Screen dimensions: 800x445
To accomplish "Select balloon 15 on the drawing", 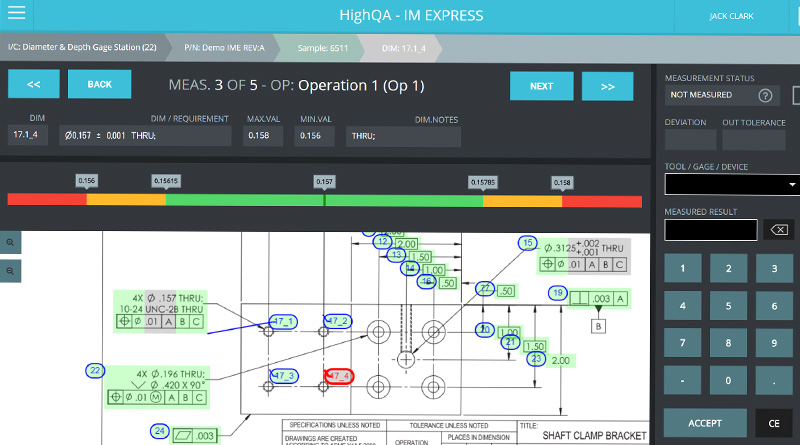I will (528, 243).
